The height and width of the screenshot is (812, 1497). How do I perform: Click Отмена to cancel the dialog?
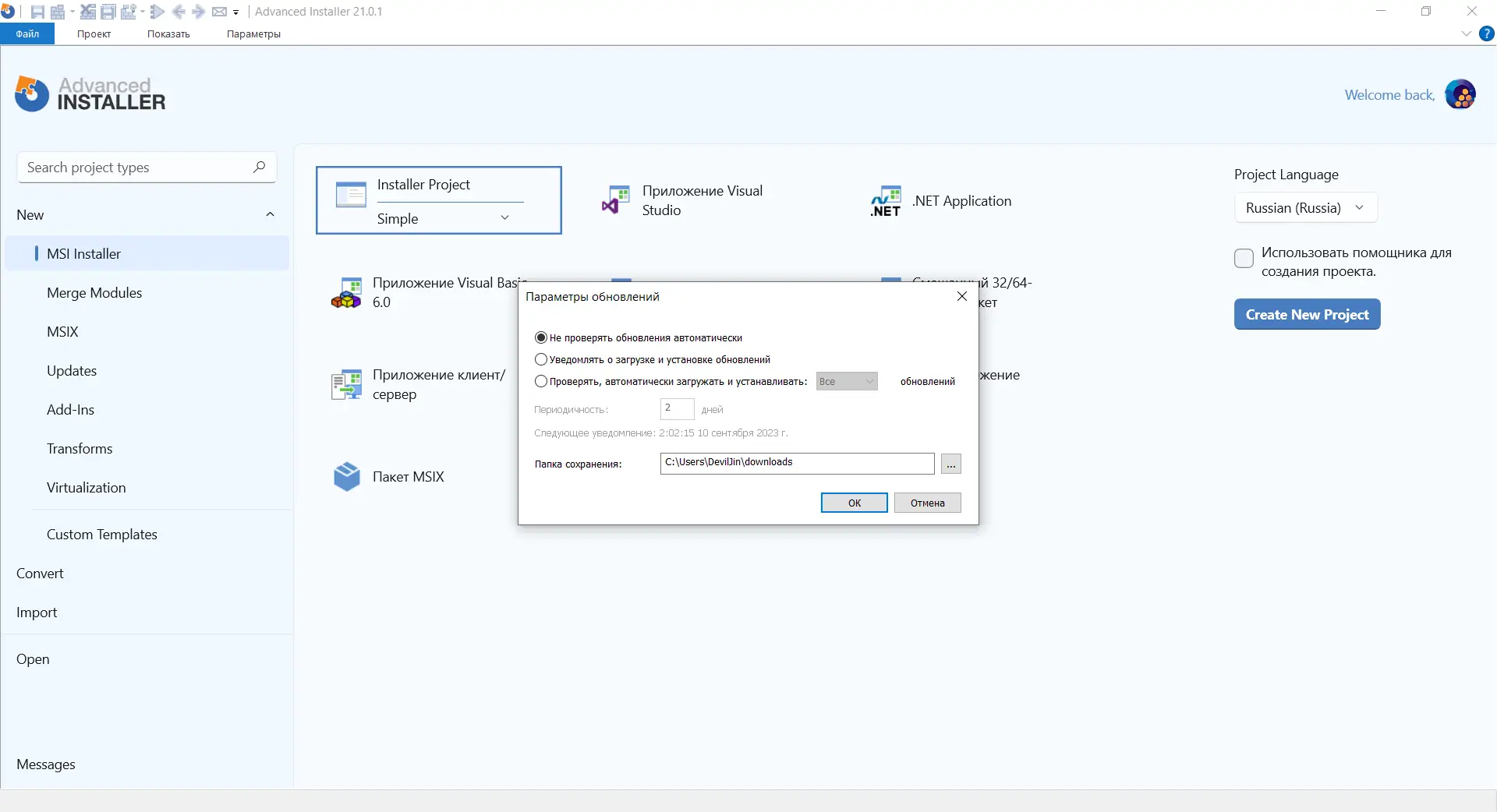pos(928,503)
